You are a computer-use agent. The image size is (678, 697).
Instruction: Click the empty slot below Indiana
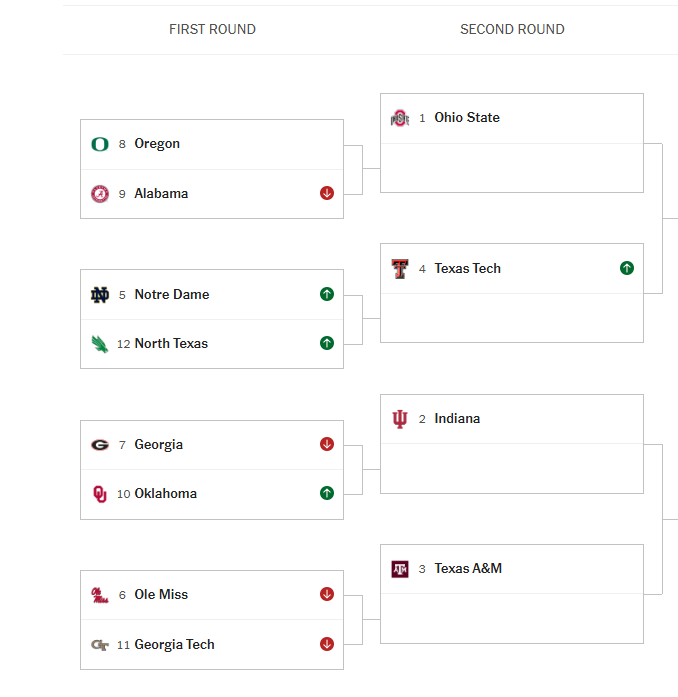click(x=511, y=469)
